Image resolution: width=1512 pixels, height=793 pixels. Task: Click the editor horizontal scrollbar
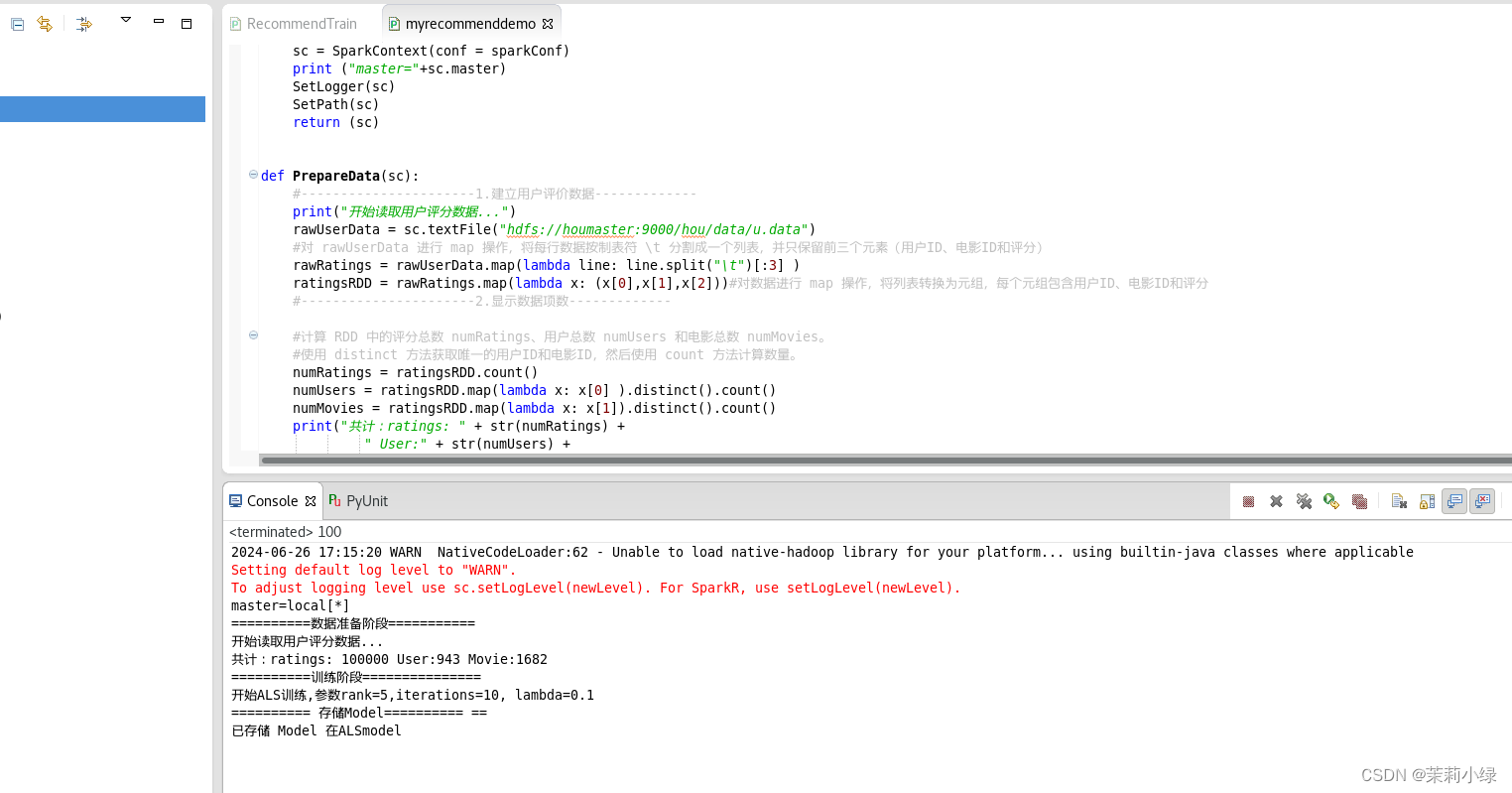tap(885, 461)
